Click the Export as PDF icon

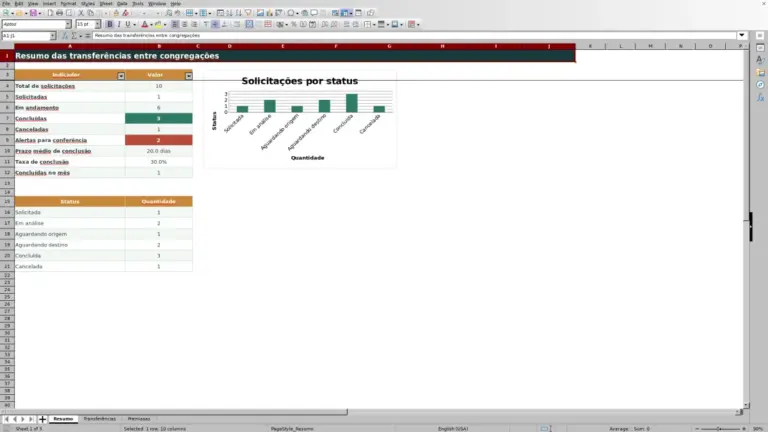point(50,13)
